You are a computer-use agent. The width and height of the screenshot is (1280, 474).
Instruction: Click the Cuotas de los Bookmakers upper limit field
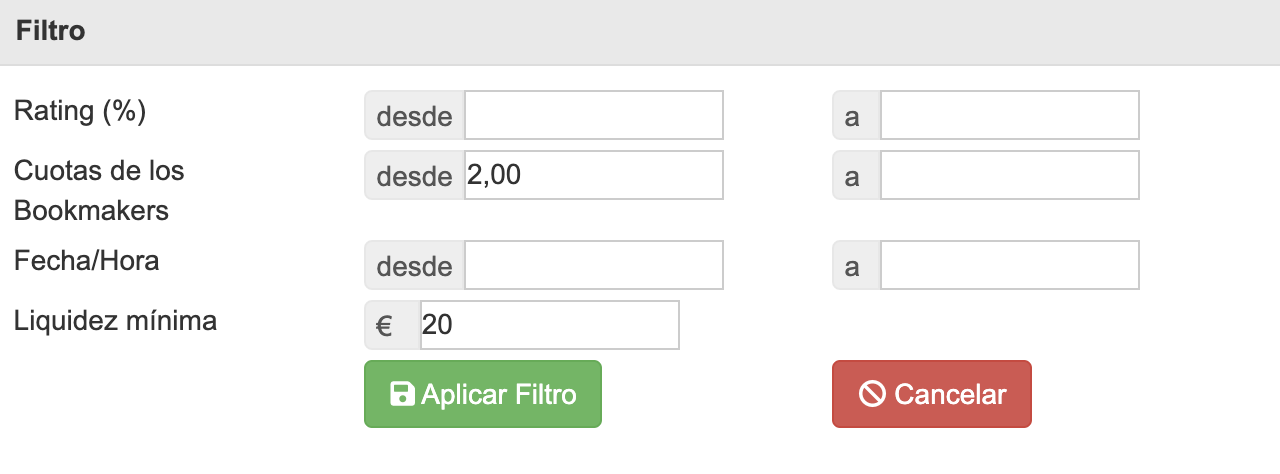1009,176
